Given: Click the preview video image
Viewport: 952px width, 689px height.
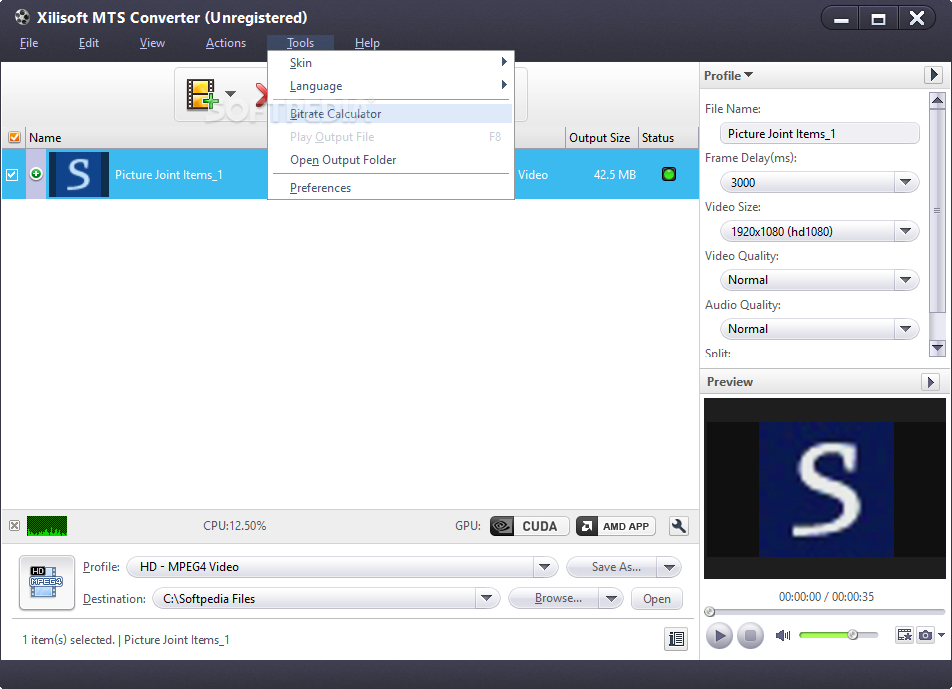Looking at the screenshot, I should (826, 489).
